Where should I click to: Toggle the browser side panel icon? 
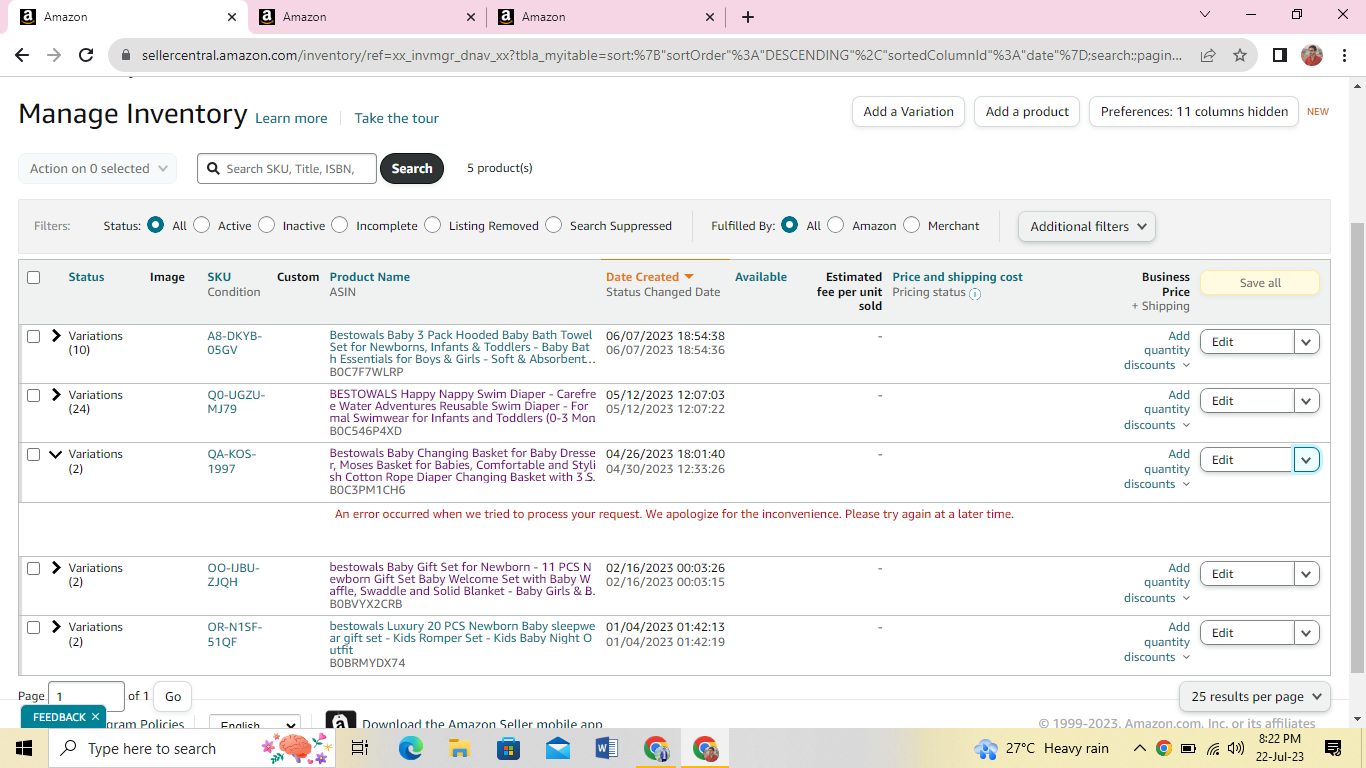pyautogui.click(x=1279, y=55)
